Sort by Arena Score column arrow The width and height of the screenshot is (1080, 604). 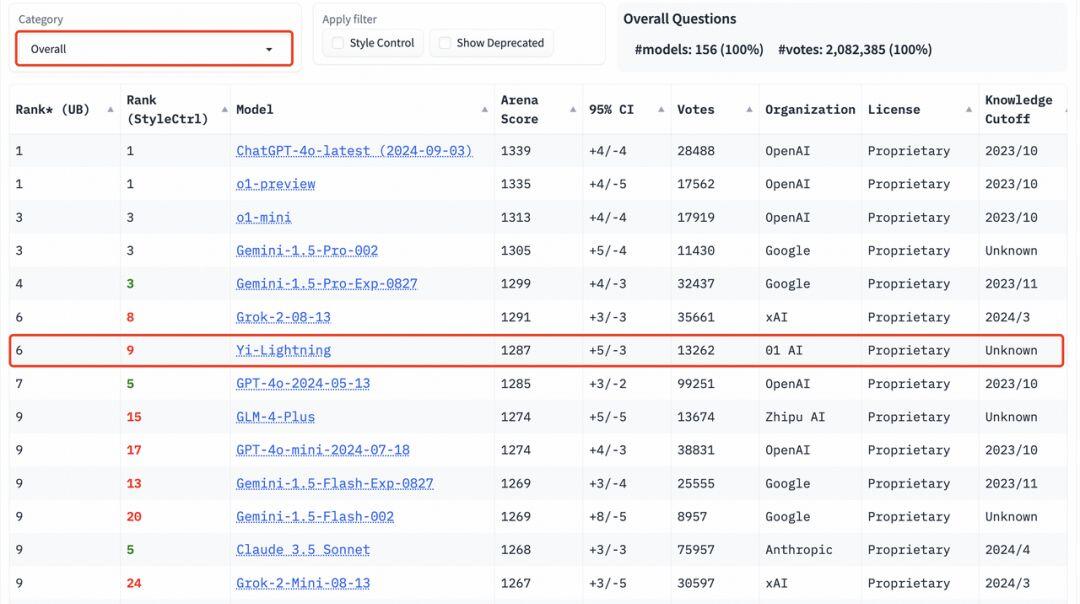573,110
